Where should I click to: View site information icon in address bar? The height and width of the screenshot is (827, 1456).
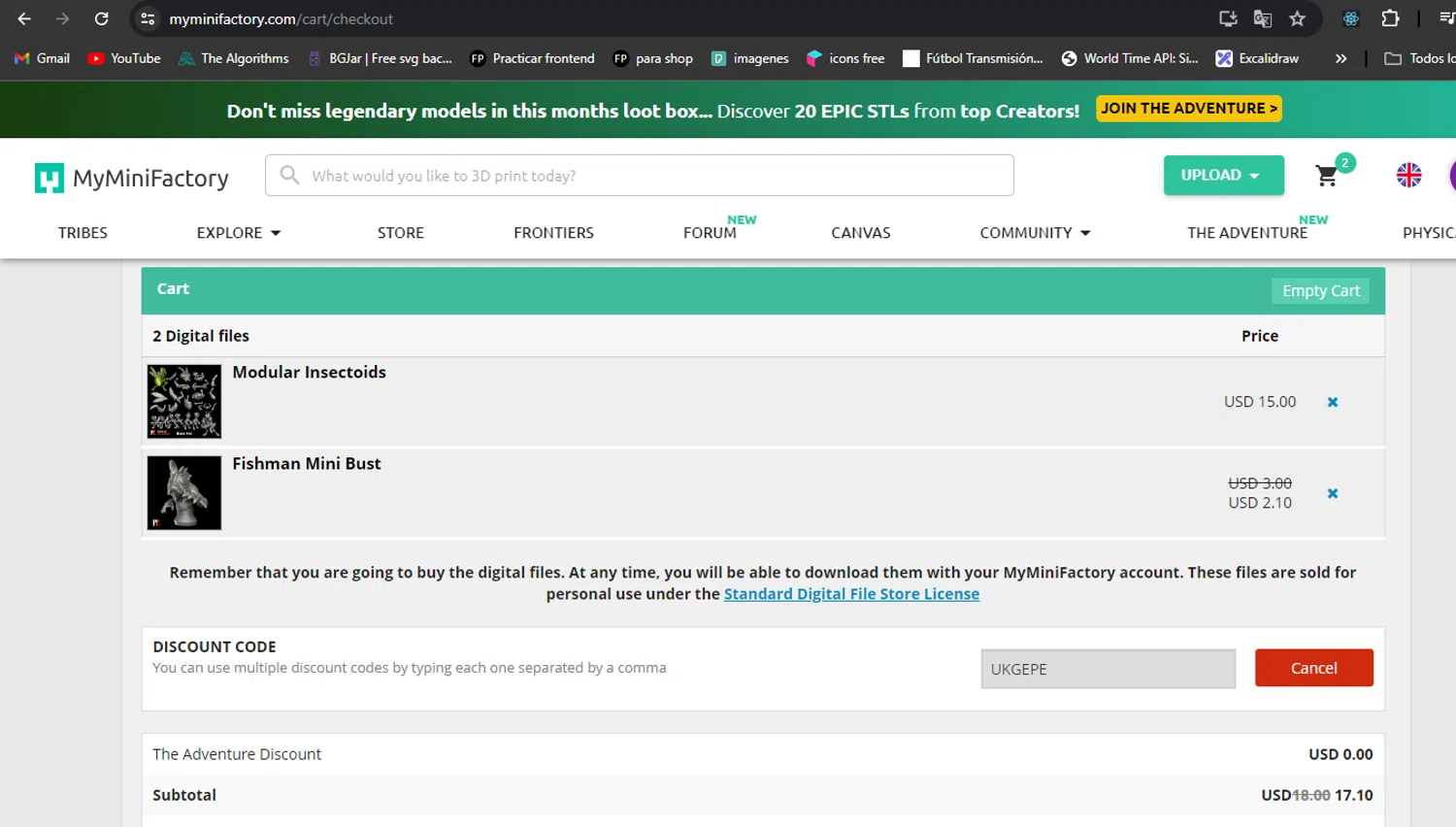[148, 18]
